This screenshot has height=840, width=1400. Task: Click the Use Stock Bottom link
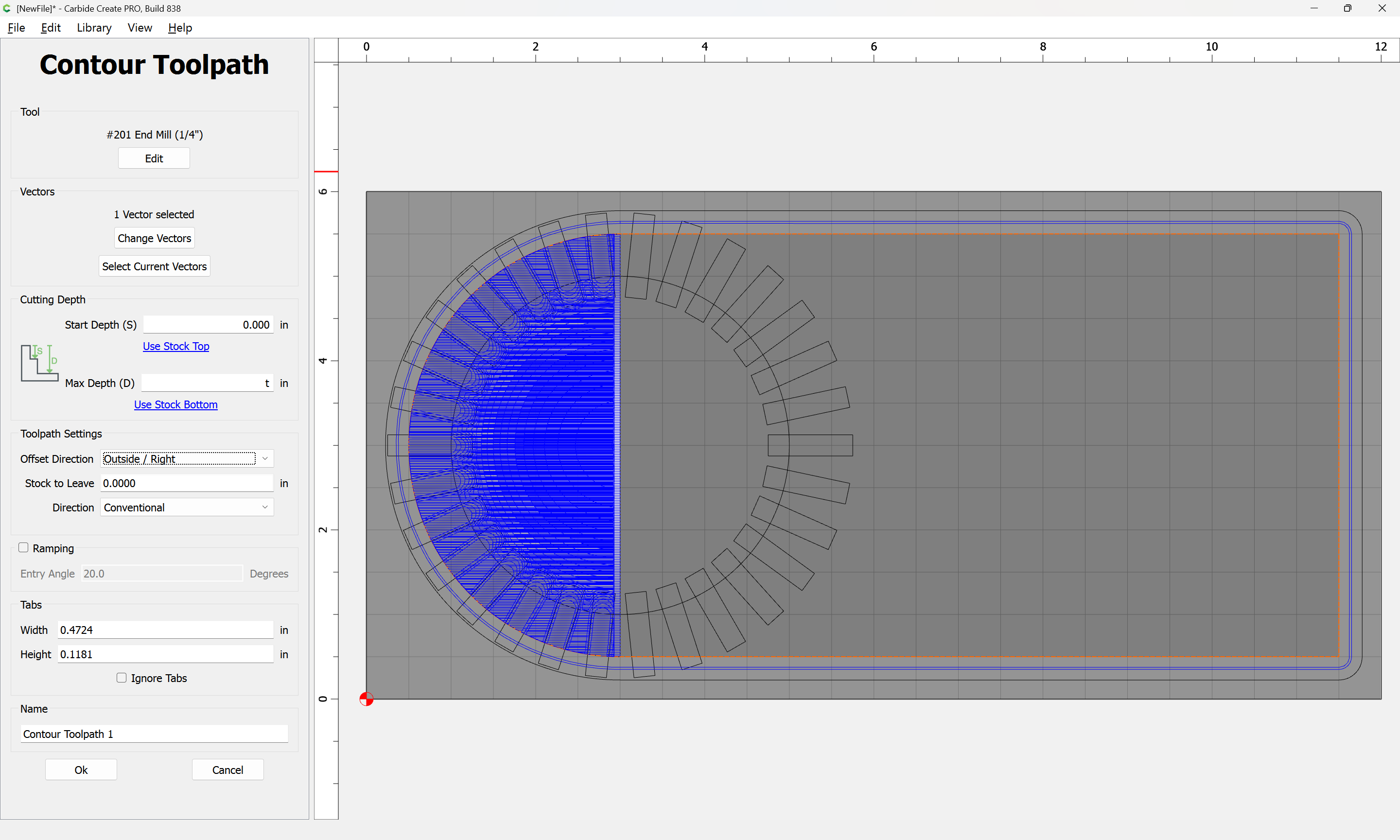pos(175,404)
